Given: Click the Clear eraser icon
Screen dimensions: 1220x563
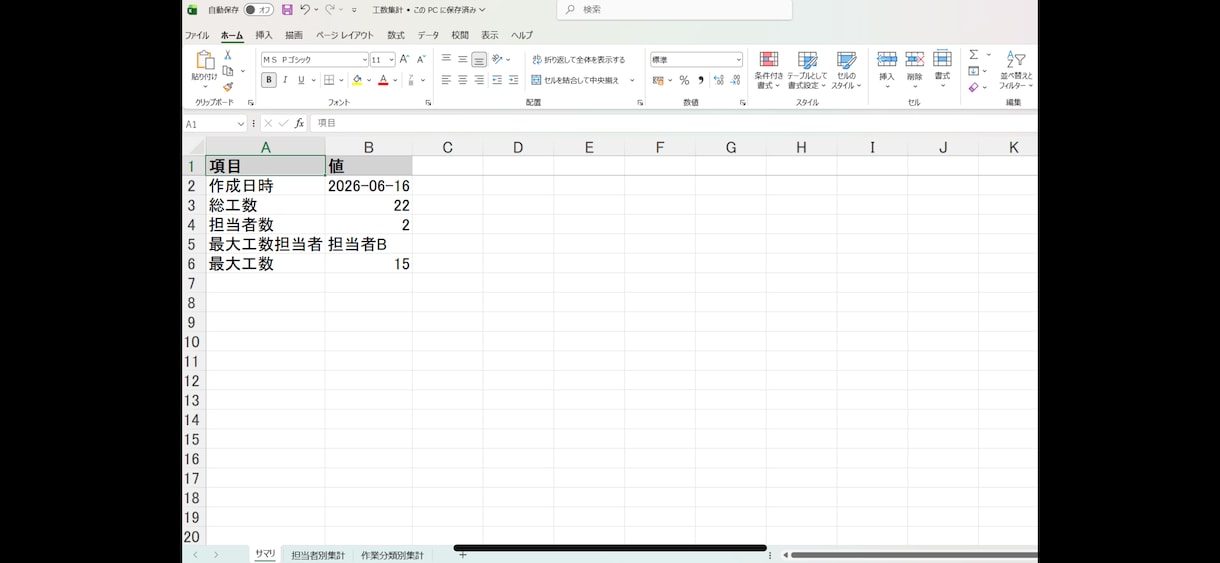Looking at the screenshot, I should coord(974,87).
